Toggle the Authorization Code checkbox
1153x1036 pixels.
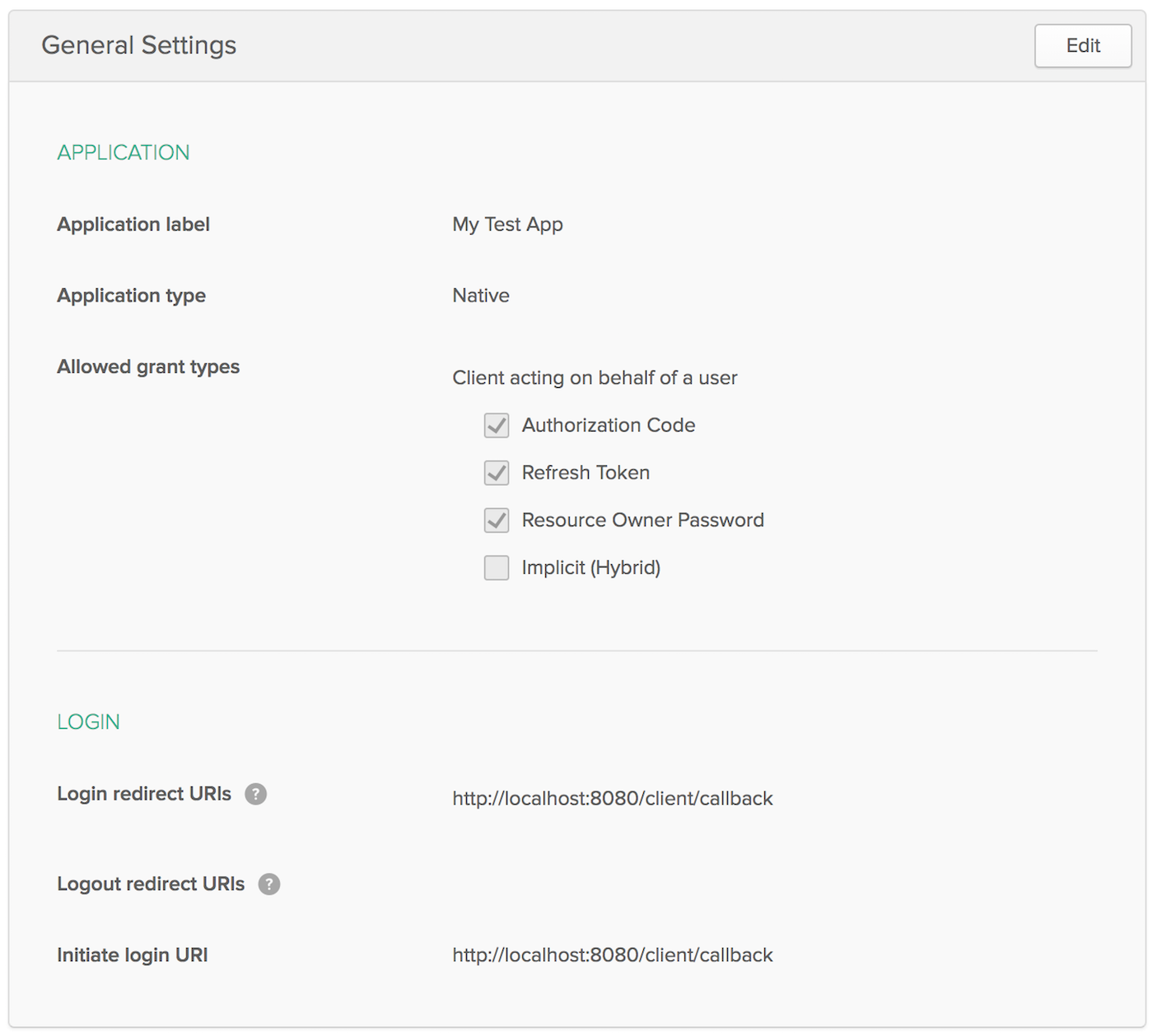497,426
